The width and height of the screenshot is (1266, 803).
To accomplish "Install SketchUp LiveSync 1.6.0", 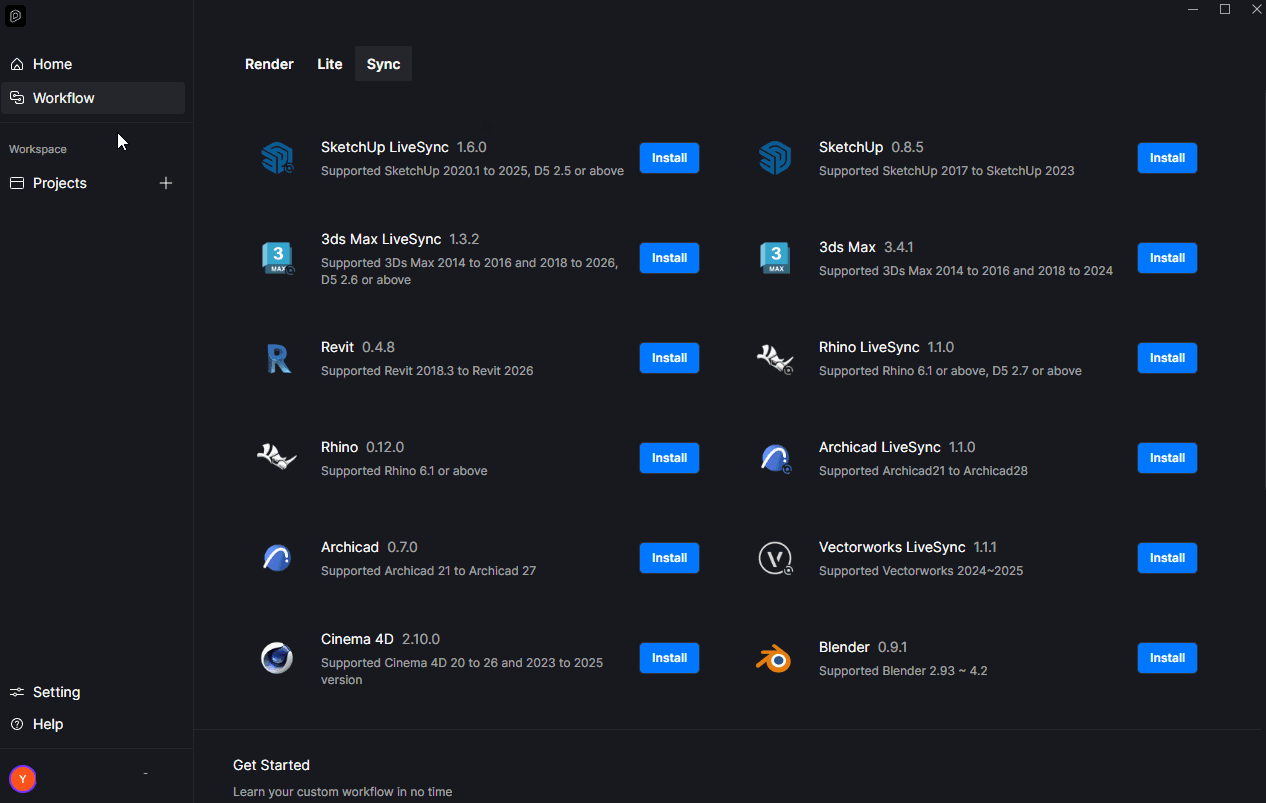I will pyautogui.click(x=669, y=158).
